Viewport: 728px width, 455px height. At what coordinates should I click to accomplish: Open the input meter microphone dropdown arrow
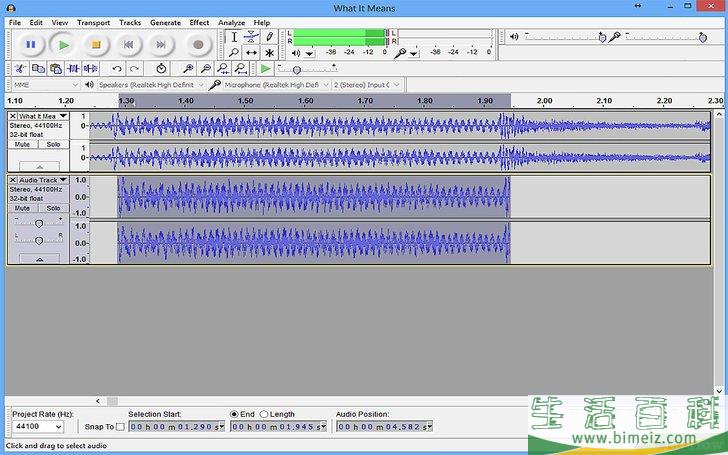pos(414,53)
